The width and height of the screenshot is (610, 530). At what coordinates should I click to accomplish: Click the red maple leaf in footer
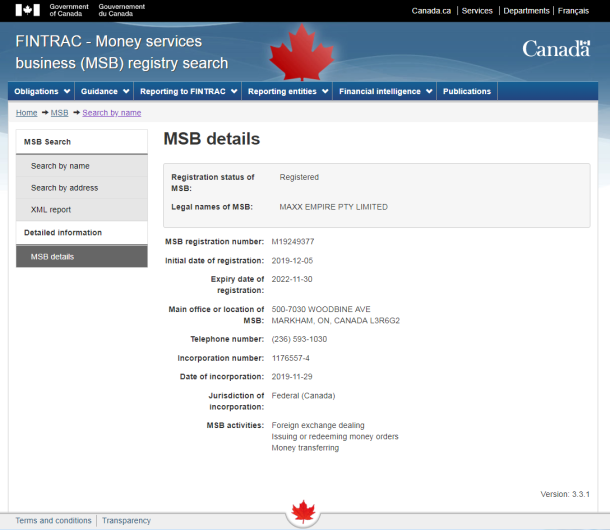[303, 512]
